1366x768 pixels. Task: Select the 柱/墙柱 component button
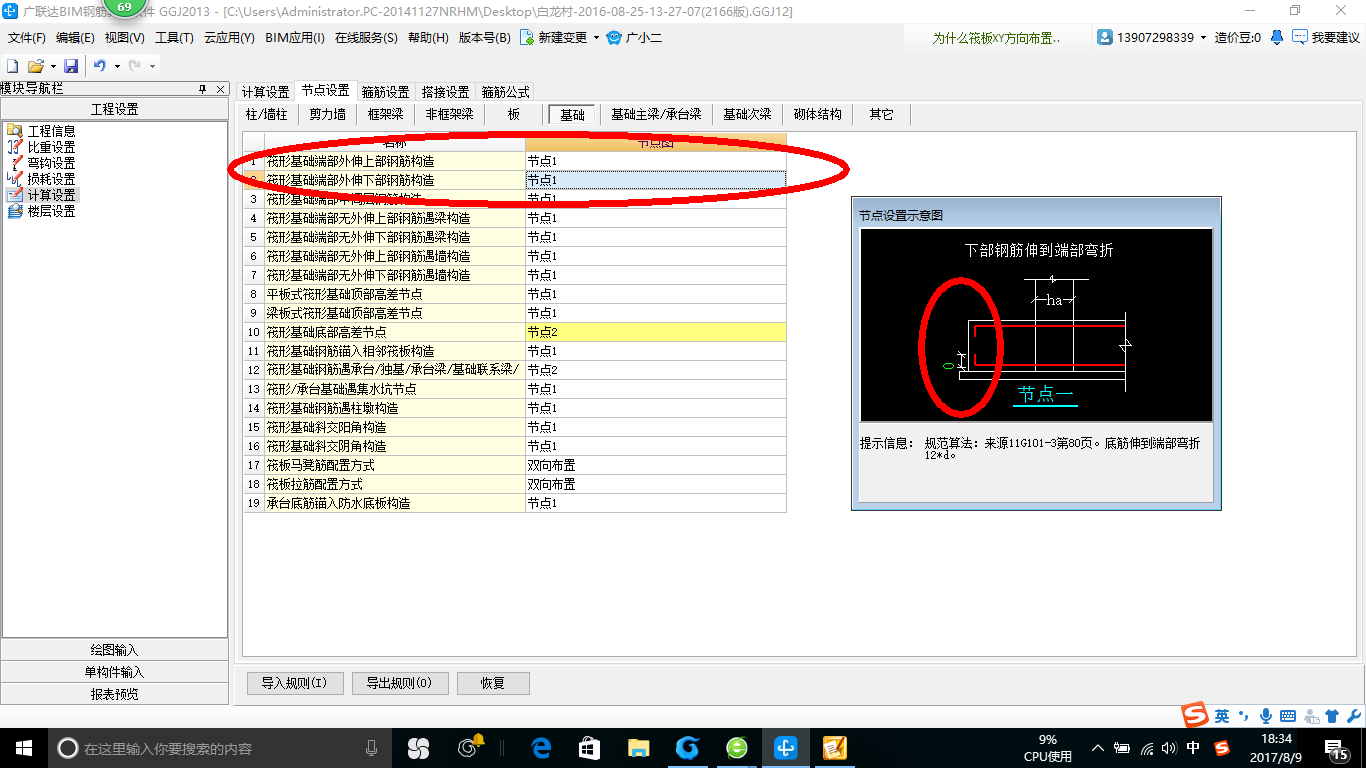click(x=266, y=114)
